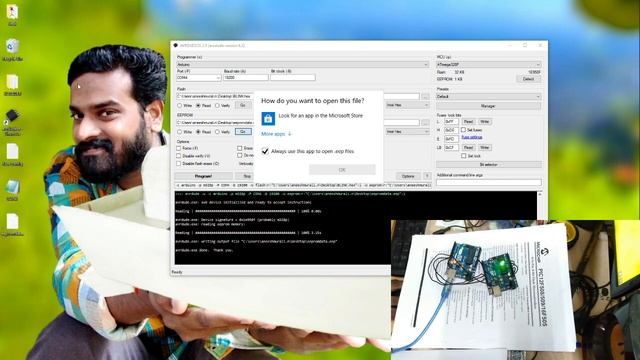Click the generated avrdude command line field

point(303,185)
